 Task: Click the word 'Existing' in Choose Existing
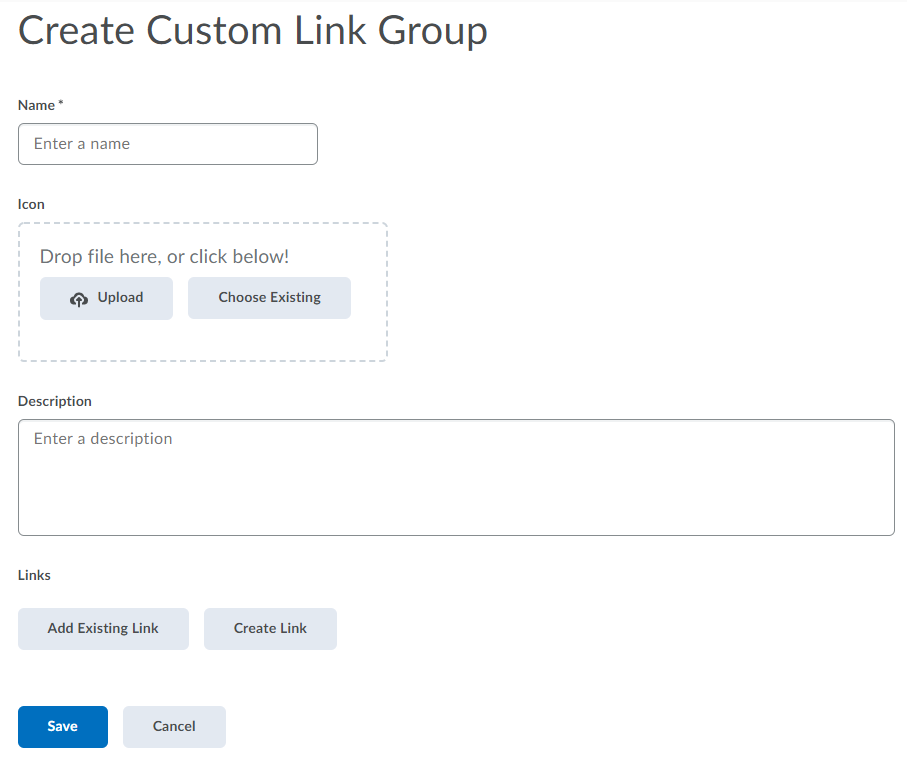click(295, 298)
